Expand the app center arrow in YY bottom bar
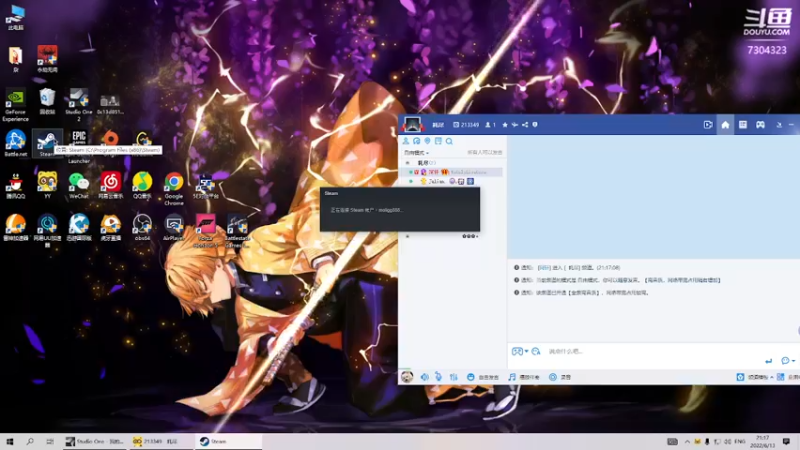The height and width of the screenshot is (450, 800). [x=771, y=377]
